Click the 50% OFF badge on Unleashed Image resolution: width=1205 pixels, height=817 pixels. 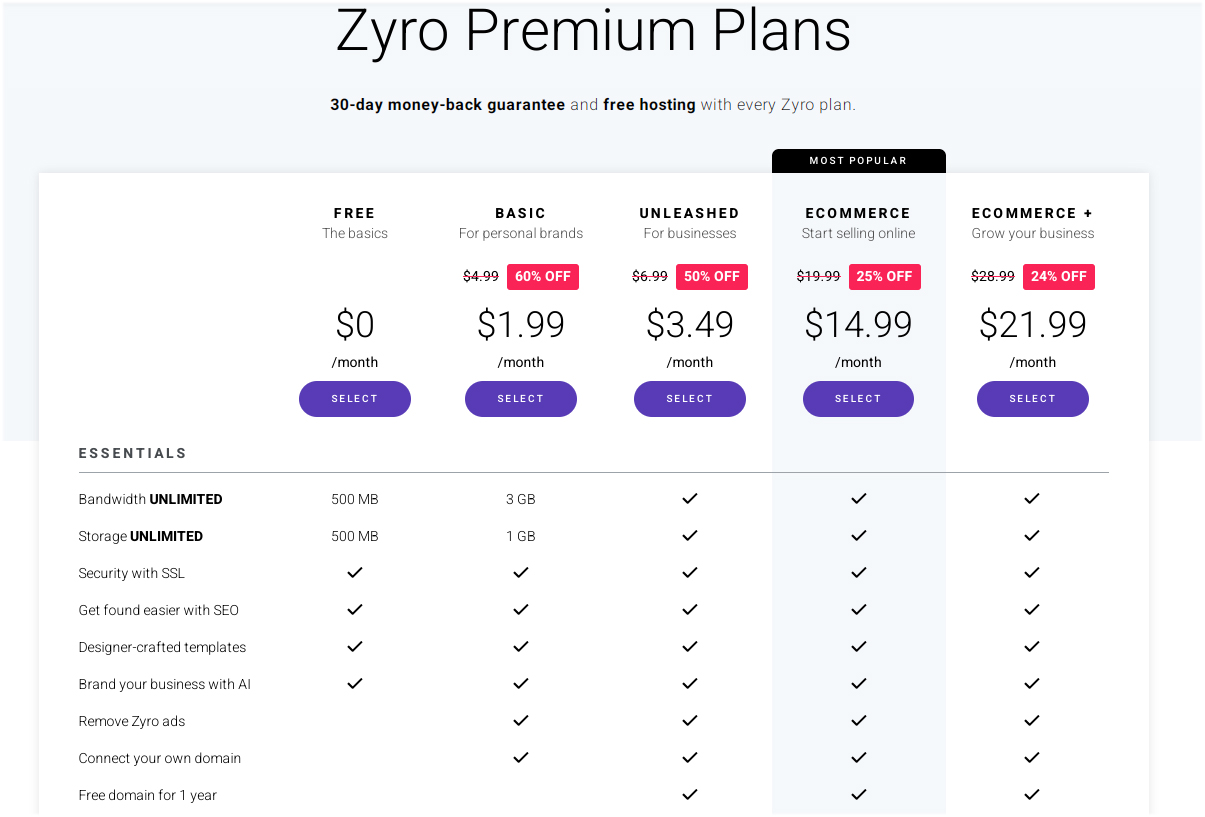point(712,277)
